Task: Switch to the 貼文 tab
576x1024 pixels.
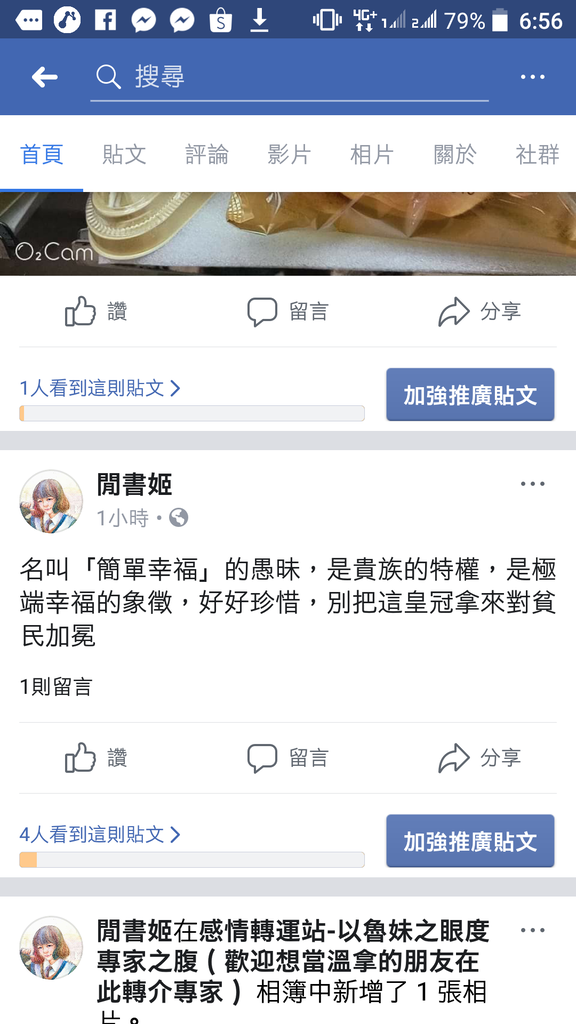Action: (124, 155)
